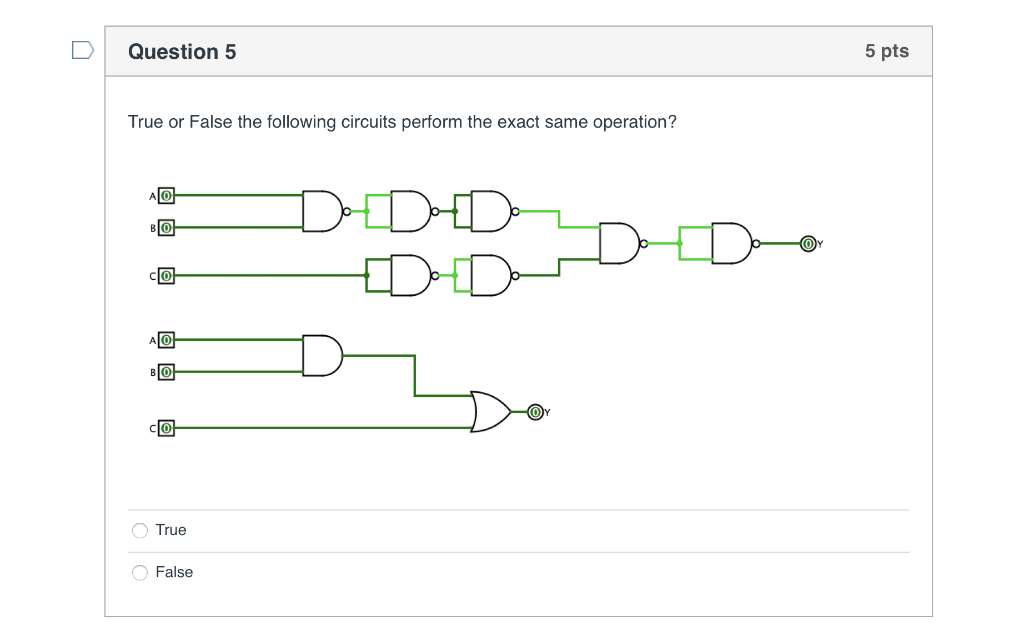Toggle input switch B in the top circuit
The width and height of the screenshot is (1024, 636).
[164, 227]
